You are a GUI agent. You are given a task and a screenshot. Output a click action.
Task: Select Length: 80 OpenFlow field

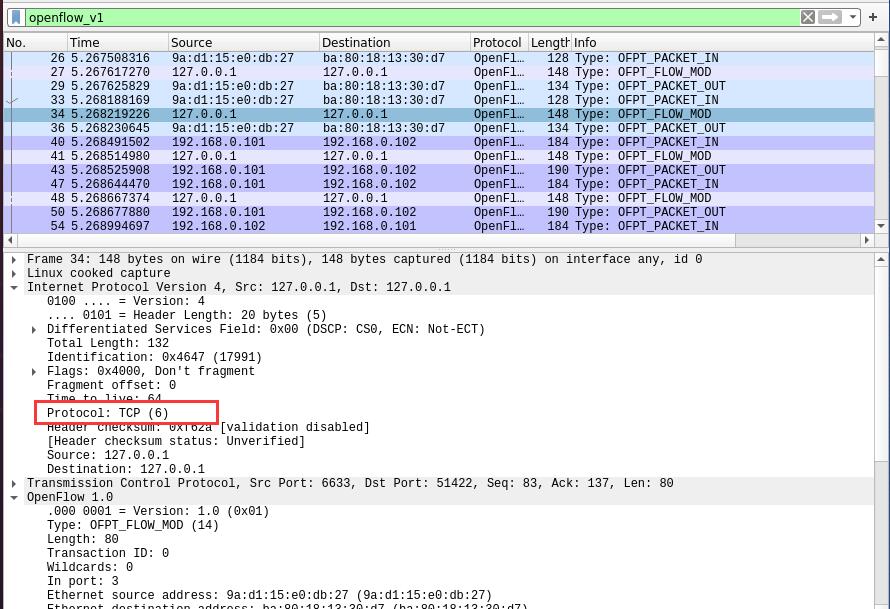[83, 539]
